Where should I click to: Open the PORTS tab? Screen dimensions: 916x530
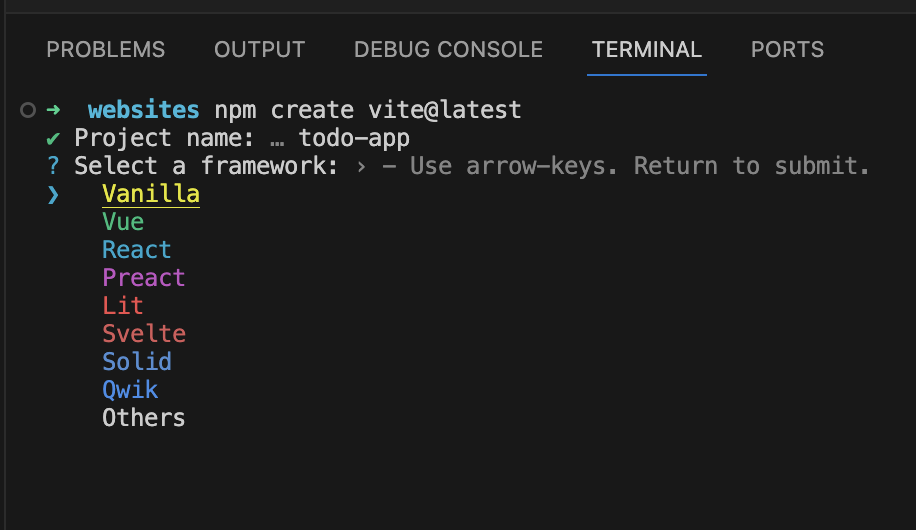pos(787,50)
